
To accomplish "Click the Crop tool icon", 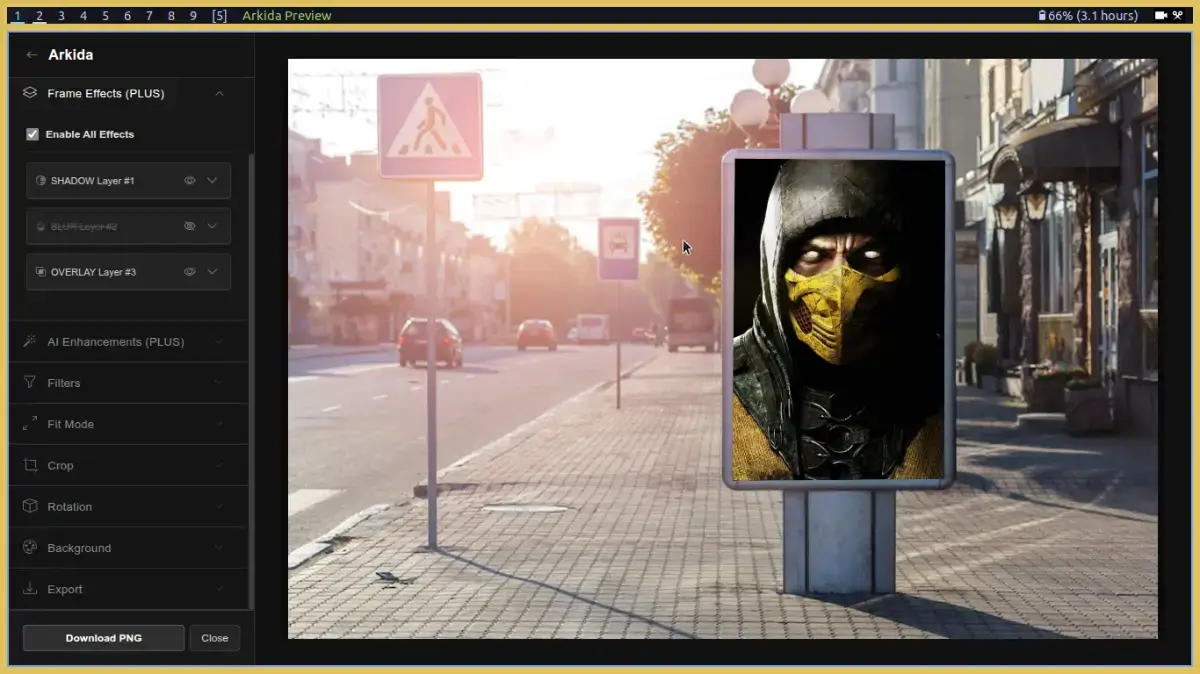I will point(30,465).
